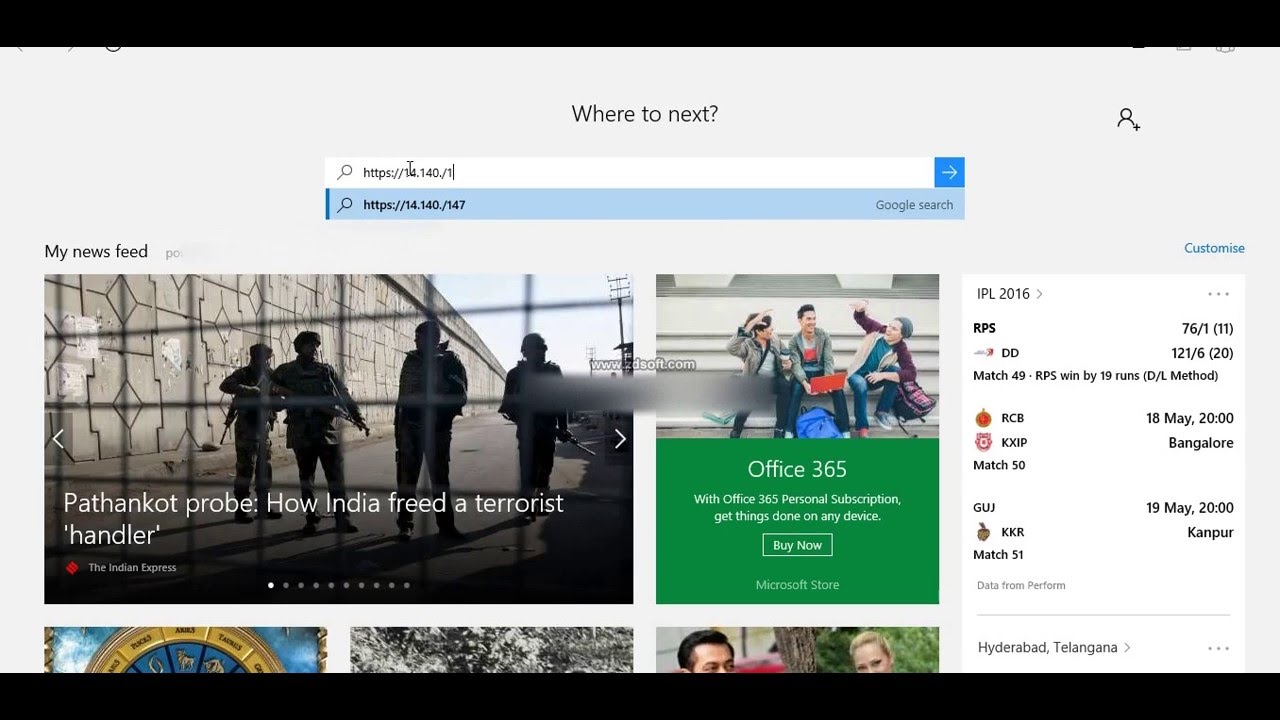Click the Google search label
This screenshot has width=1280, height=720.
click(x=914, y=205)
